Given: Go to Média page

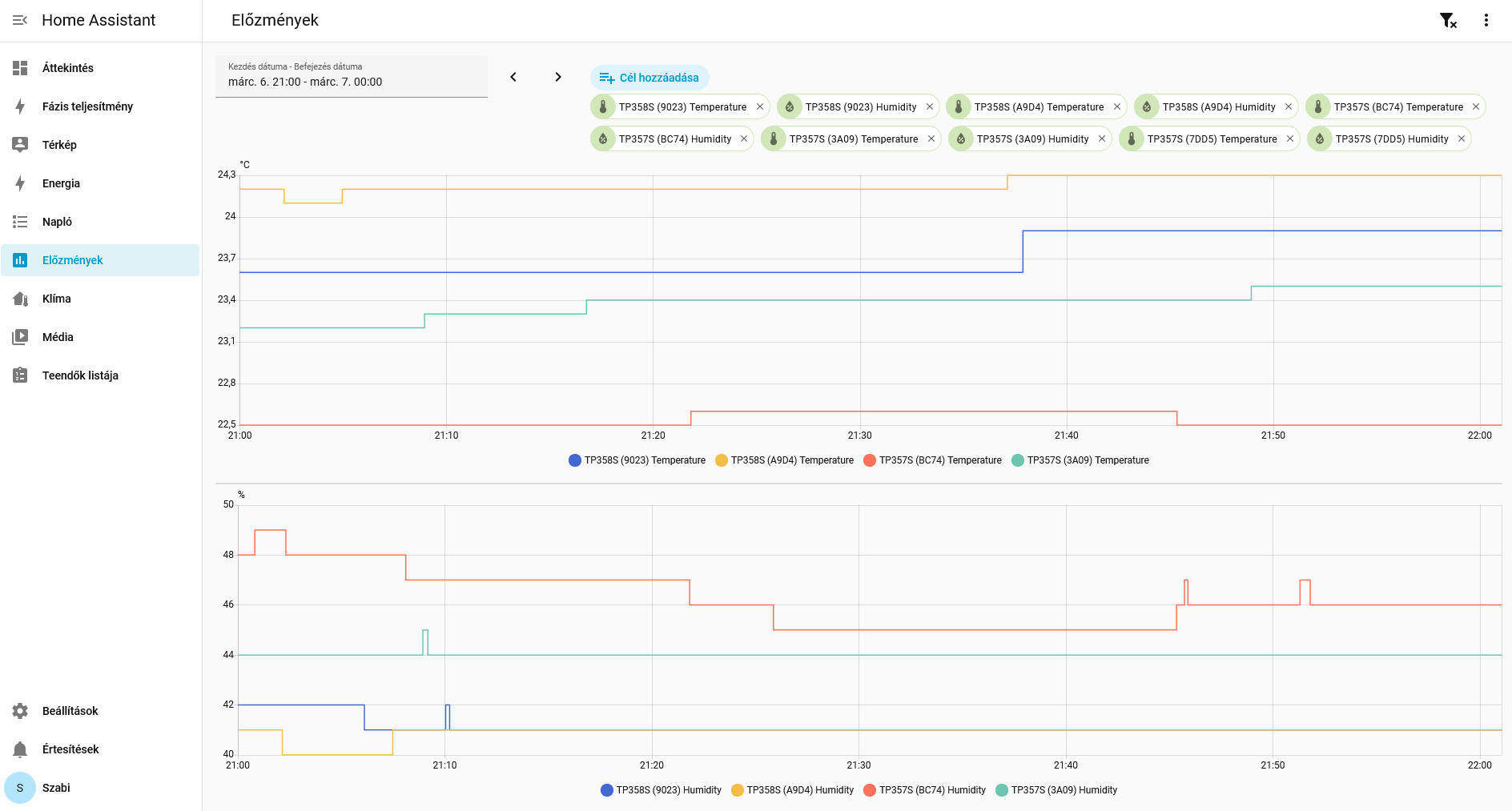Looking at the screenshot, I should click(x=100, y=337).
